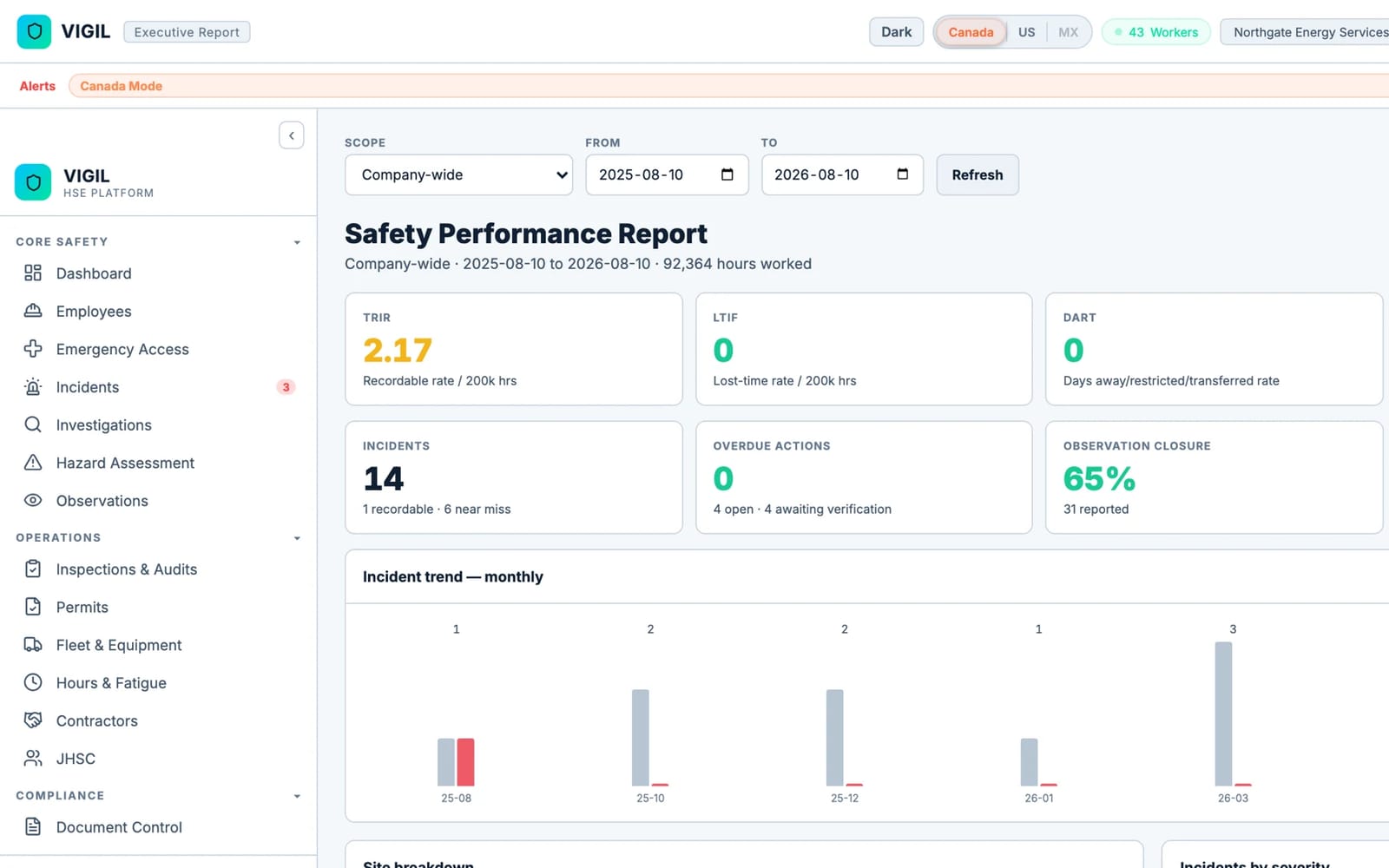Click the Investigations magnifier icon
Screen dimensions: 1389x868
33,424
